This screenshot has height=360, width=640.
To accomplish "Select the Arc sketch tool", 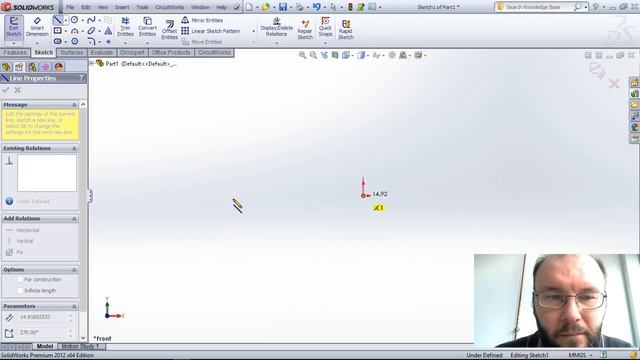I will point(75,31).
